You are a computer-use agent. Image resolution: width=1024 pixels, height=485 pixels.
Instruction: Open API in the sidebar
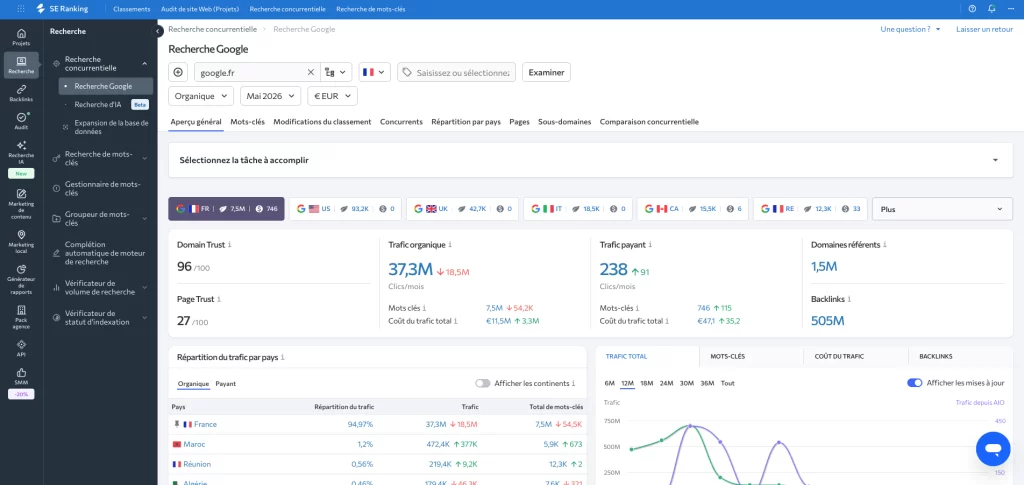pyautogui.click(x=22, y=349)
